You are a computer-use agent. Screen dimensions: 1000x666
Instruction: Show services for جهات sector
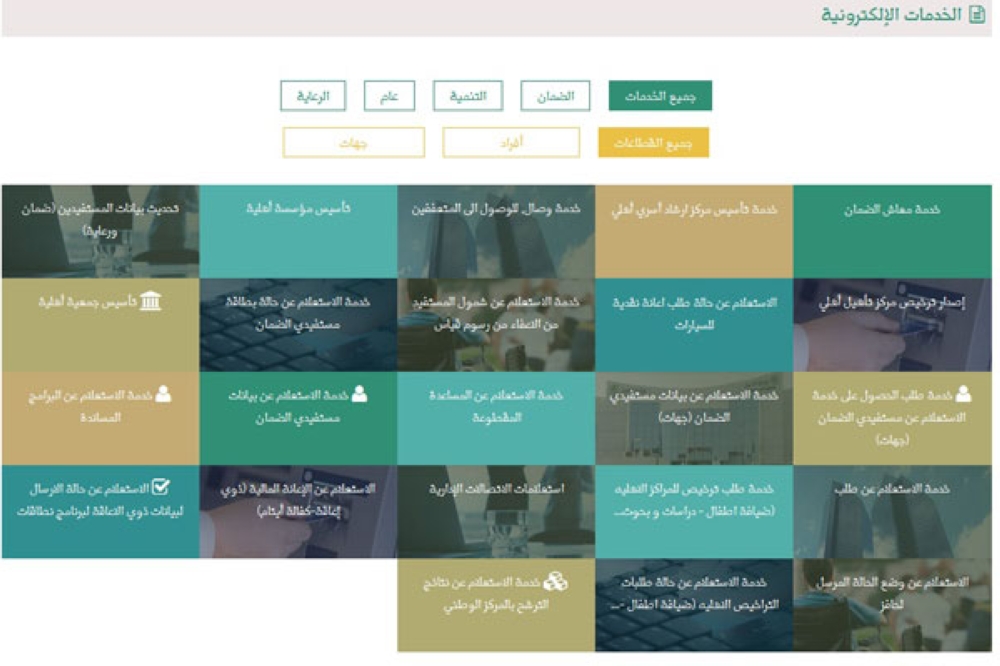(353, 143)
